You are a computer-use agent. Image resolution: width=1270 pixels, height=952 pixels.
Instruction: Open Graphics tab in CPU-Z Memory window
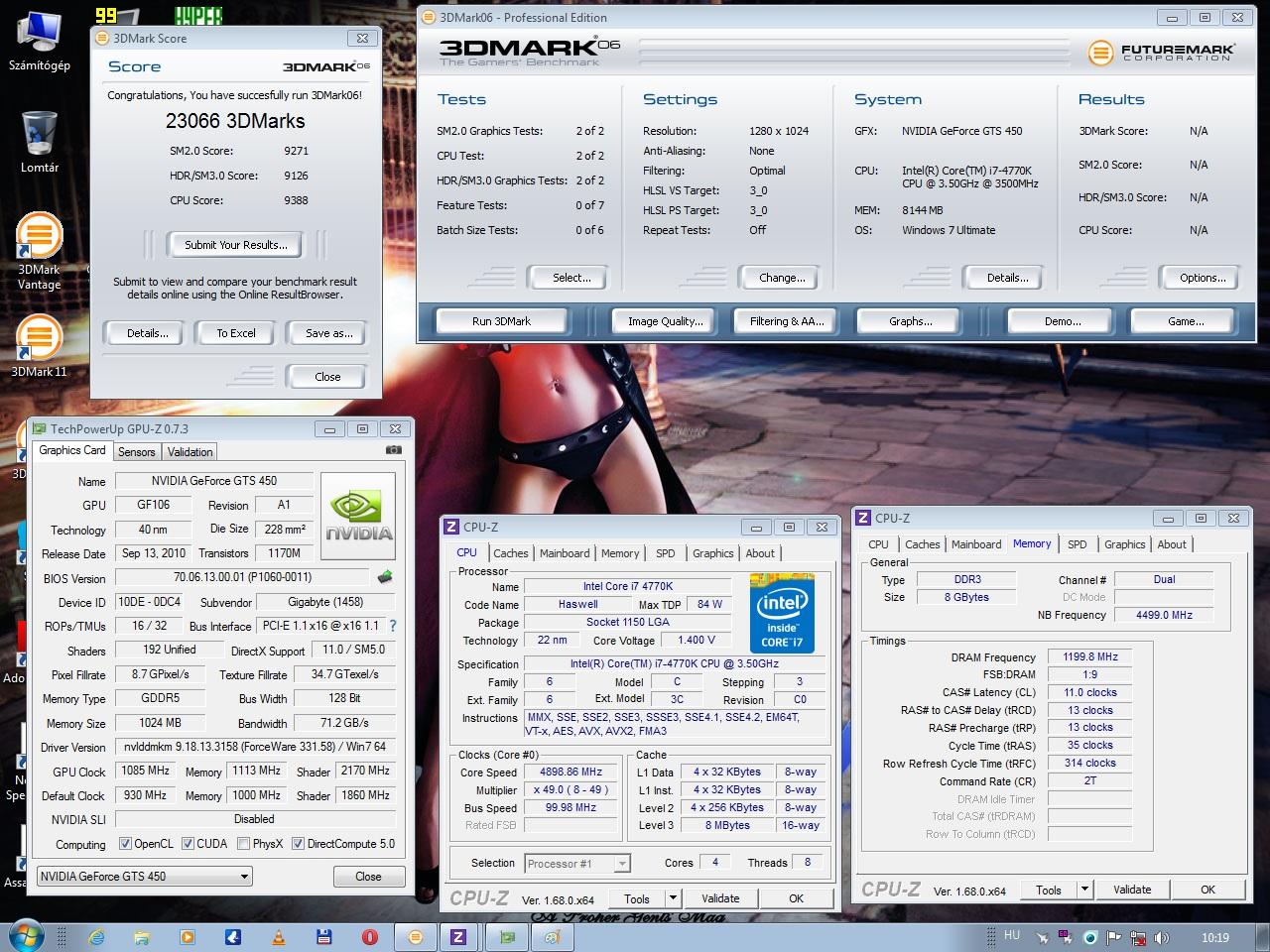click(x=1124, y=544)
